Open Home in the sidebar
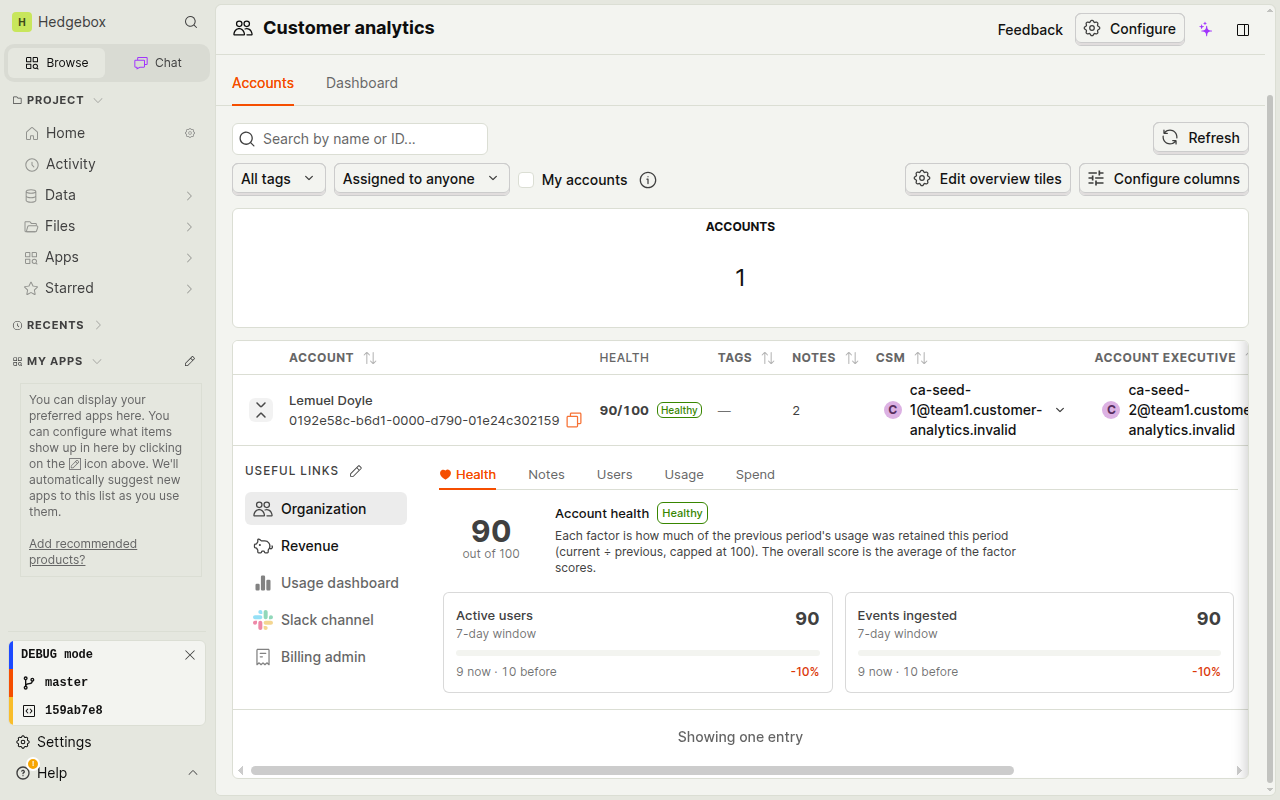1280x800 pixels. tap(65, 133)
